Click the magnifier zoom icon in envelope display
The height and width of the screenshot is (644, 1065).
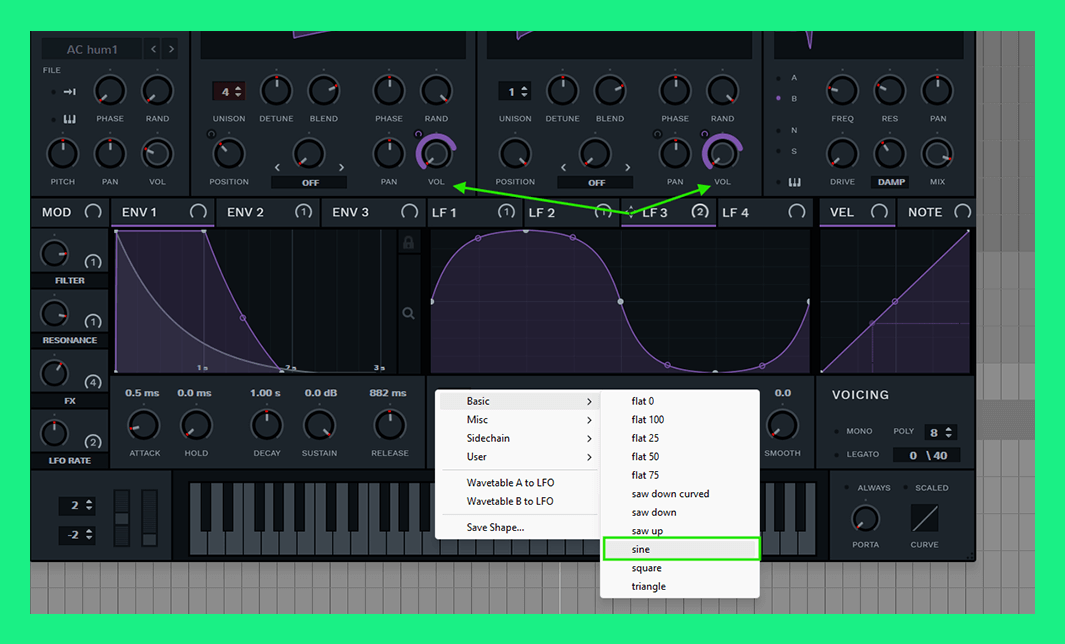[408, 314]
